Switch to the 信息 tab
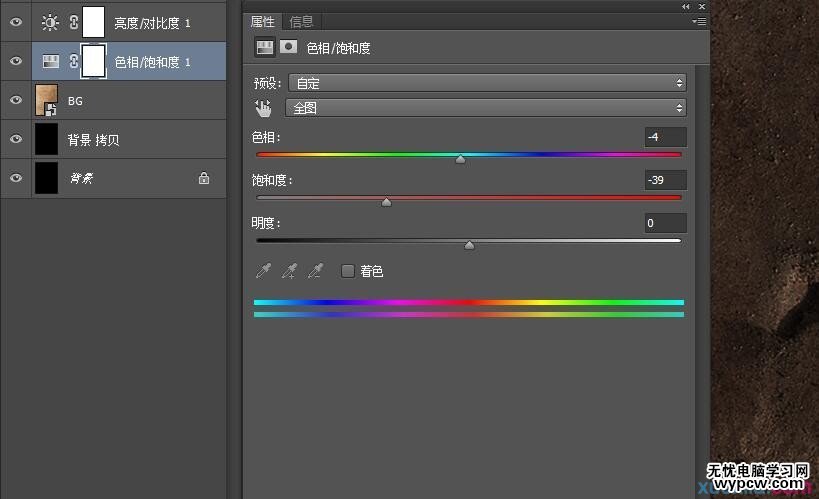Viewport: 819px width, 499px height. coord(300,21)
